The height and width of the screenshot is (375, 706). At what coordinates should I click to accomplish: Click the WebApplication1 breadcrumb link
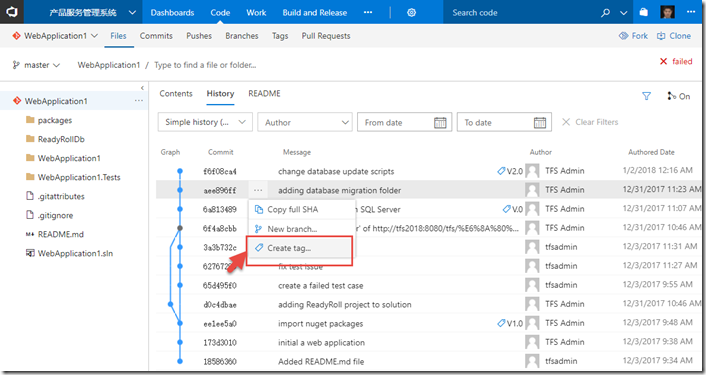[109, 65]
